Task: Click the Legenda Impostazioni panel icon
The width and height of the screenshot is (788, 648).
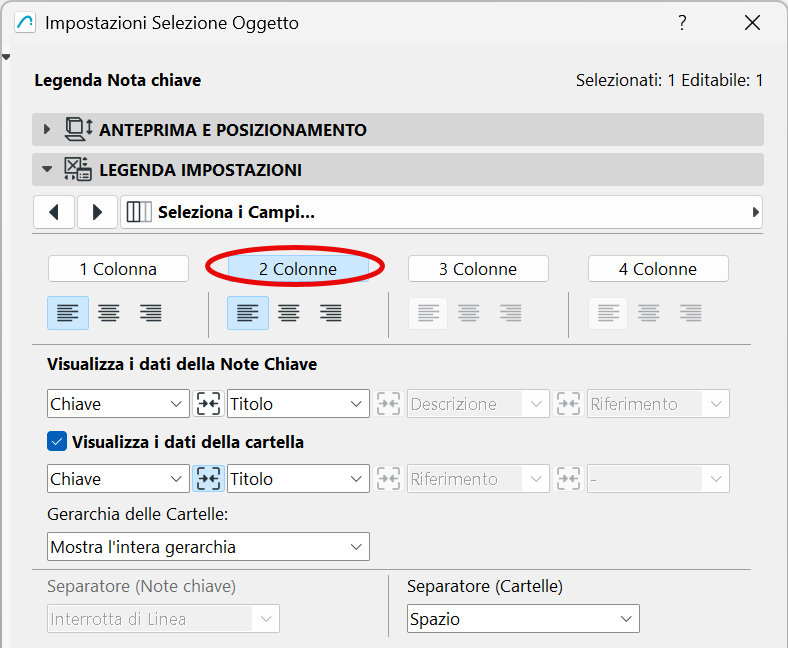Action: click(x=78, y=169)
